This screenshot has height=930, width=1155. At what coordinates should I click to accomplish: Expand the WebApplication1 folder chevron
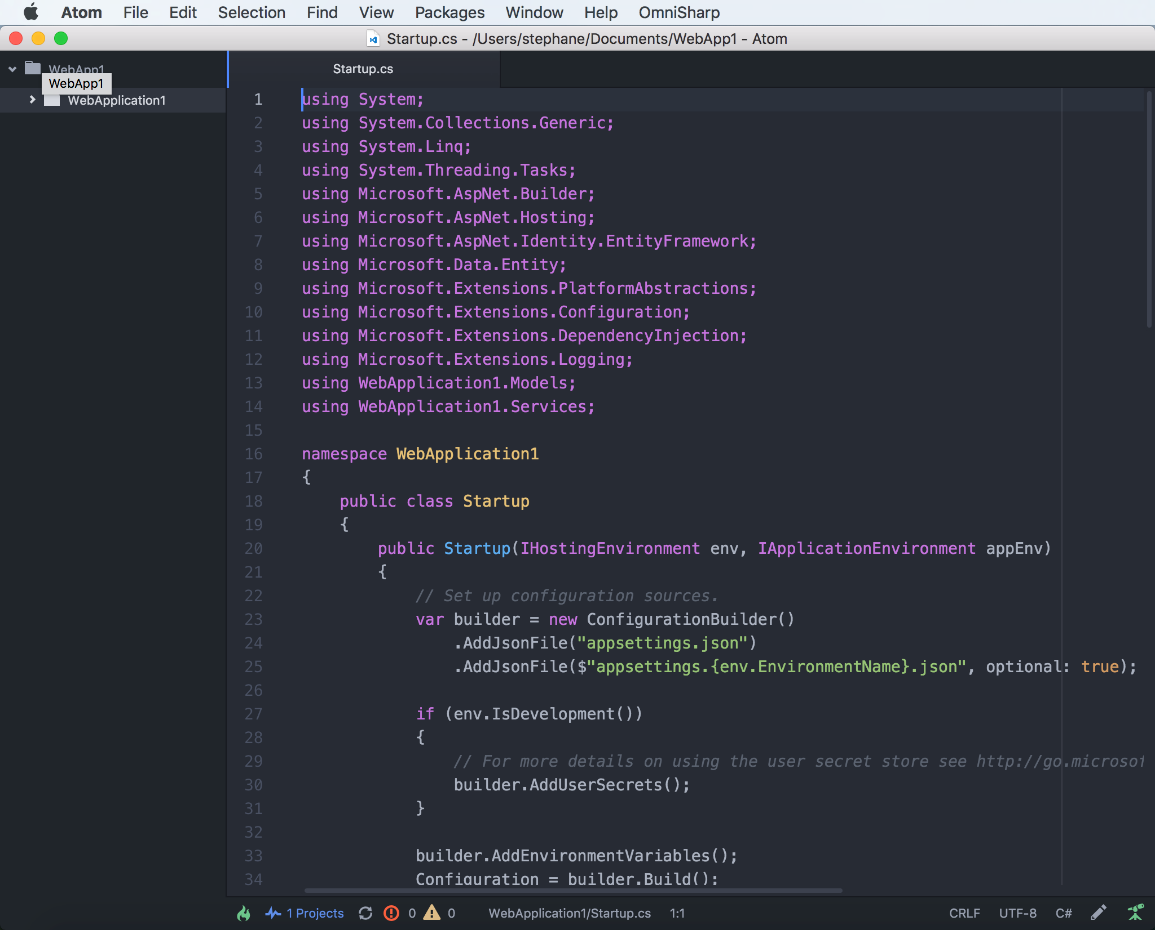click(32, 99)
